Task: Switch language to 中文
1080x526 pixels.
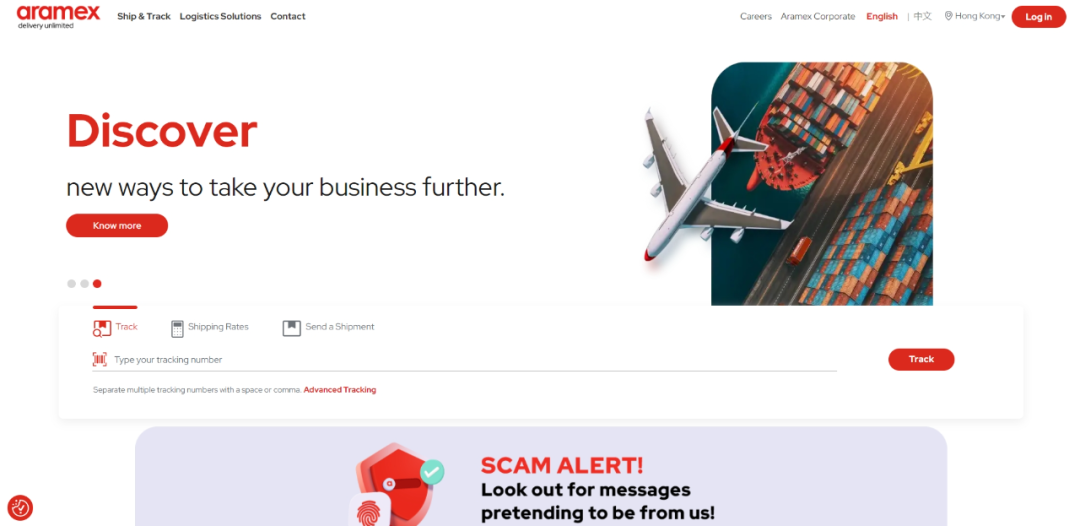Action: coord(922,17)
